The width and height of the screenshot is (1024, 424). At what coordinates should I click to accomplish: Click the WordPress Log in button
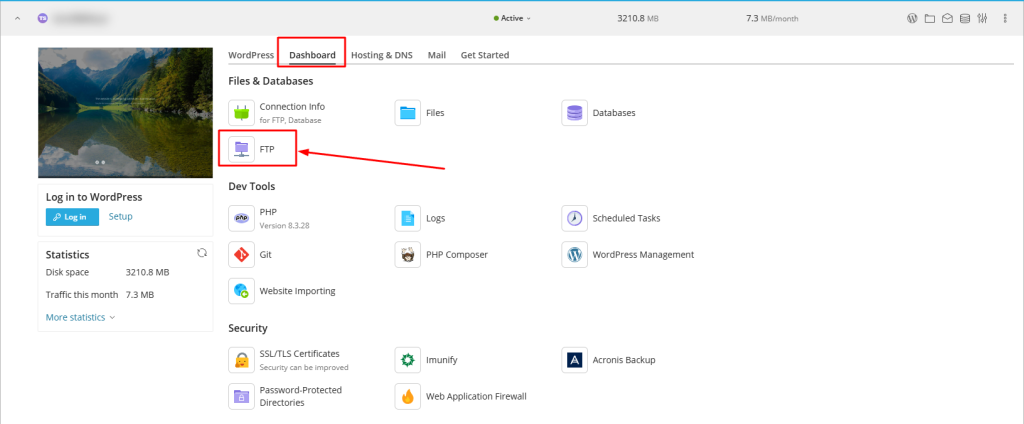pos(72,217)
